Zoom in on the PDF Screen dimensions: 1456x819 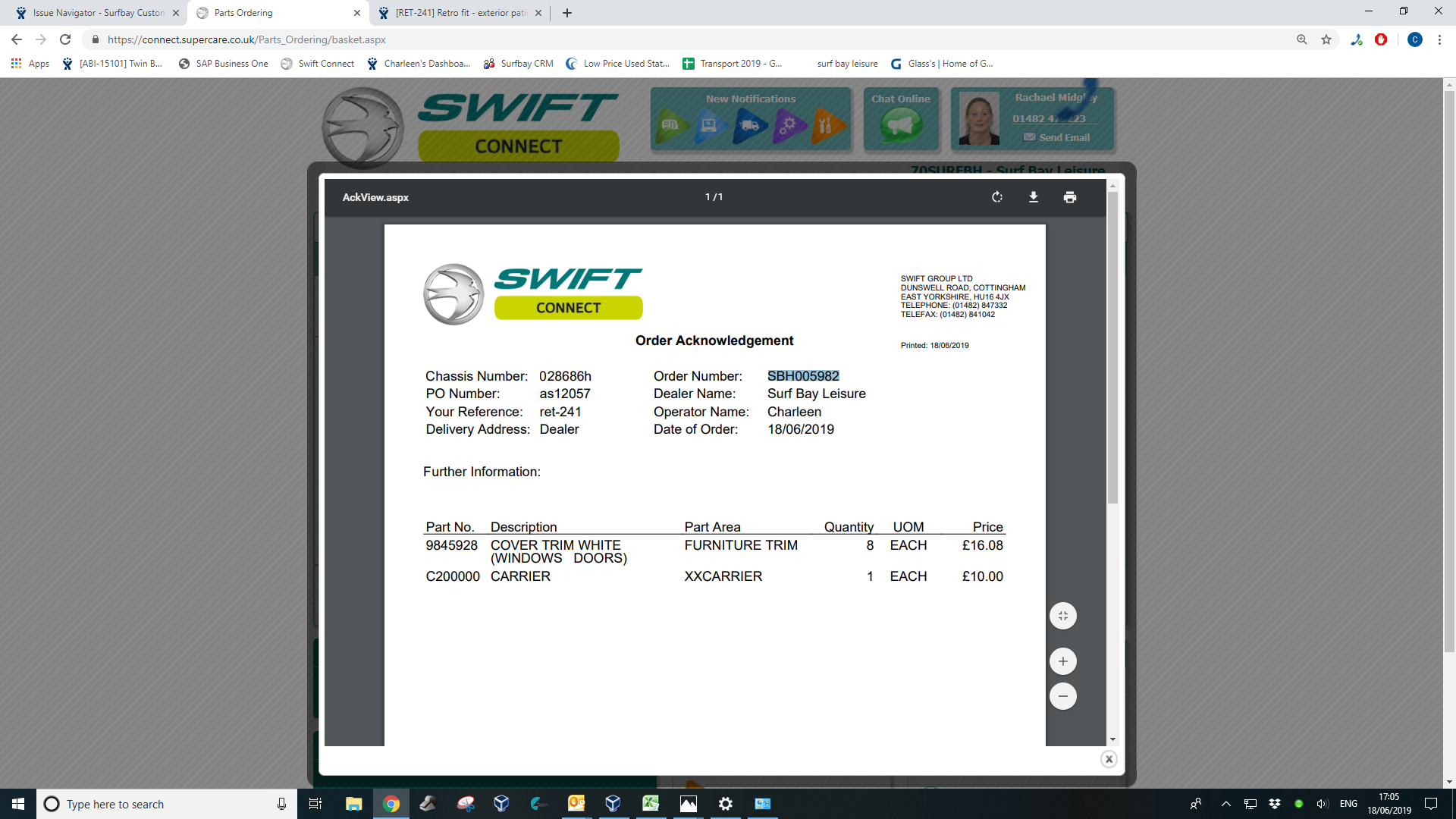coord(1062,661)
